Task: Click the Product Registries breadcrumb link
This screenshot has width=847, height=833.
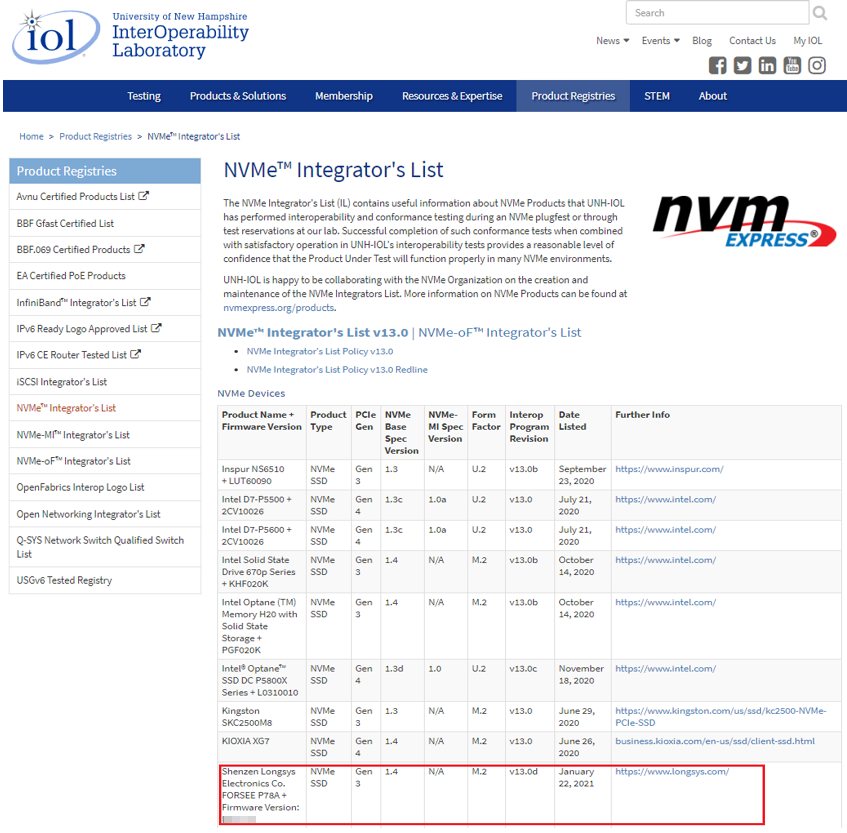Action: pyautogui.click(x=96, y=136)
